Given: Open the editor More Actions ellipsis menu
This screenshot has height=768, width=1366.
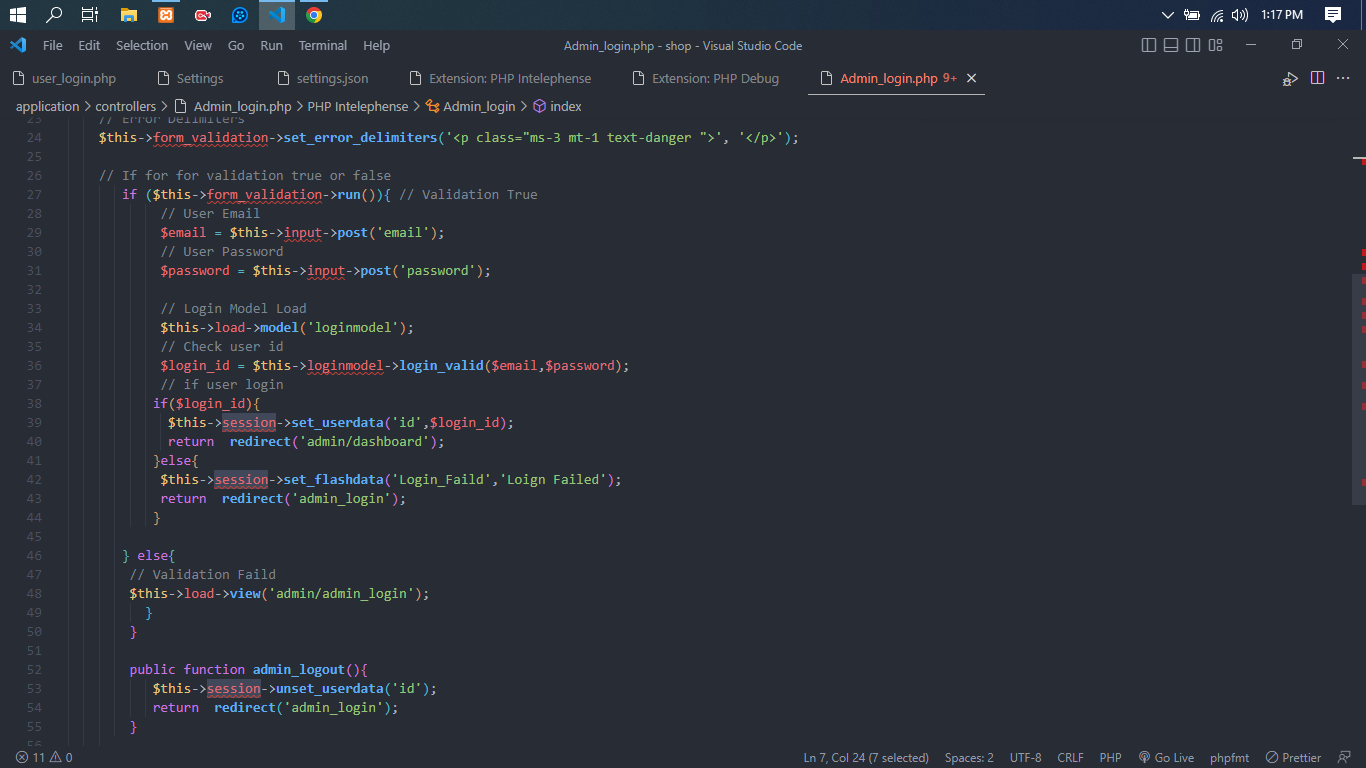Looking at the screenshot, I should pyautogui.click(x=1343, y=78).
